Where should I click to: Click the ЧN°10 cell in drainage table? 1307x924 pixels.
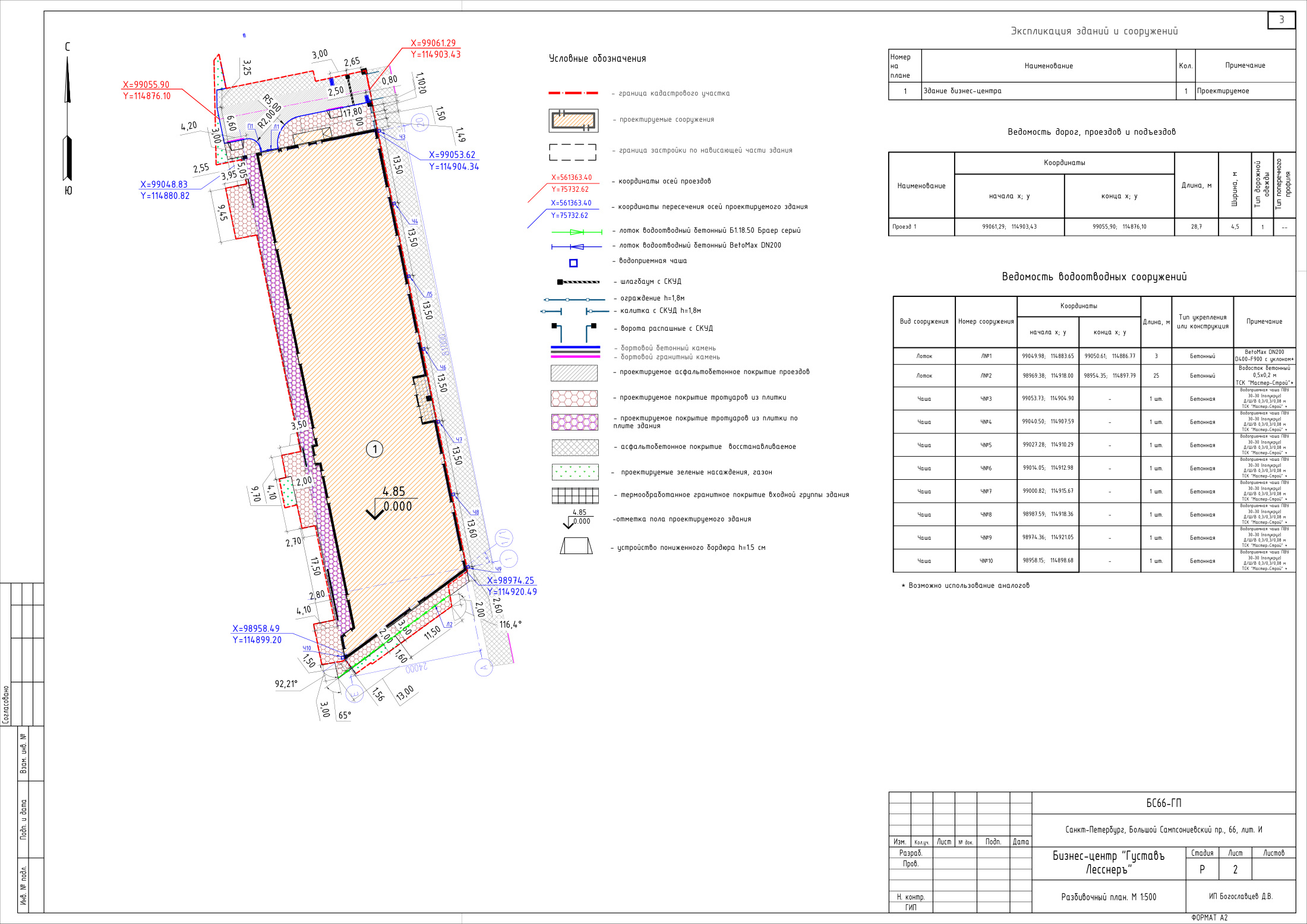pyautogui.click(x=986, y=561)
